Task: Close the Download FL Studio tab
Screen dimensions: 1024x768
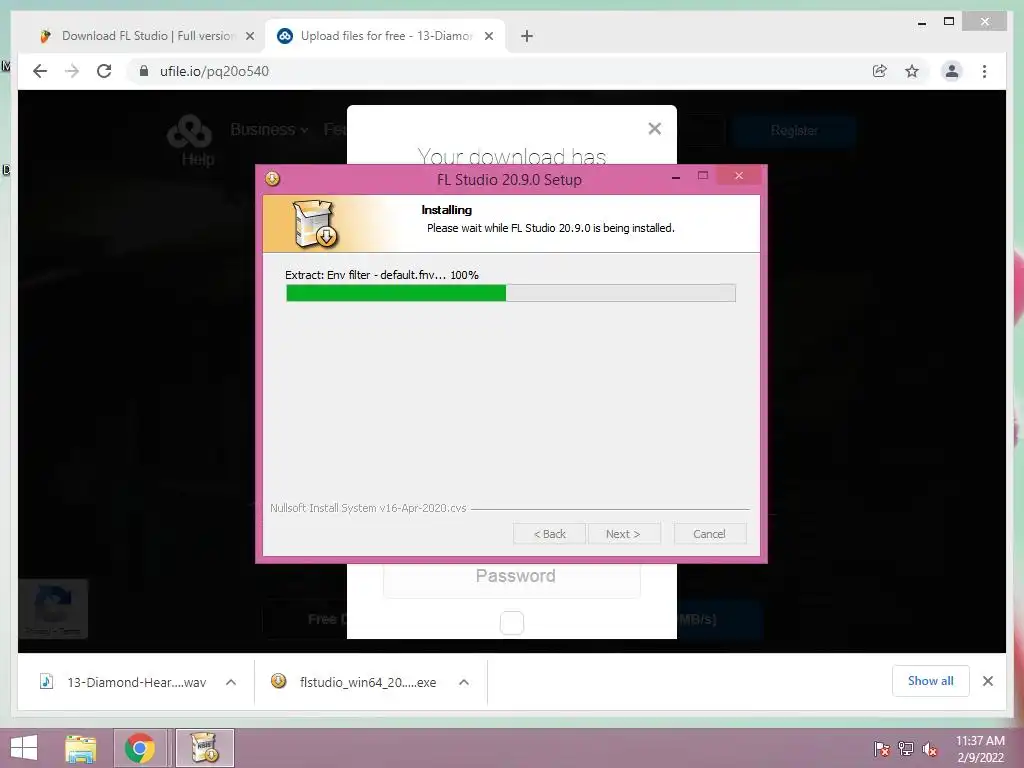Action: tap(249, 37)
